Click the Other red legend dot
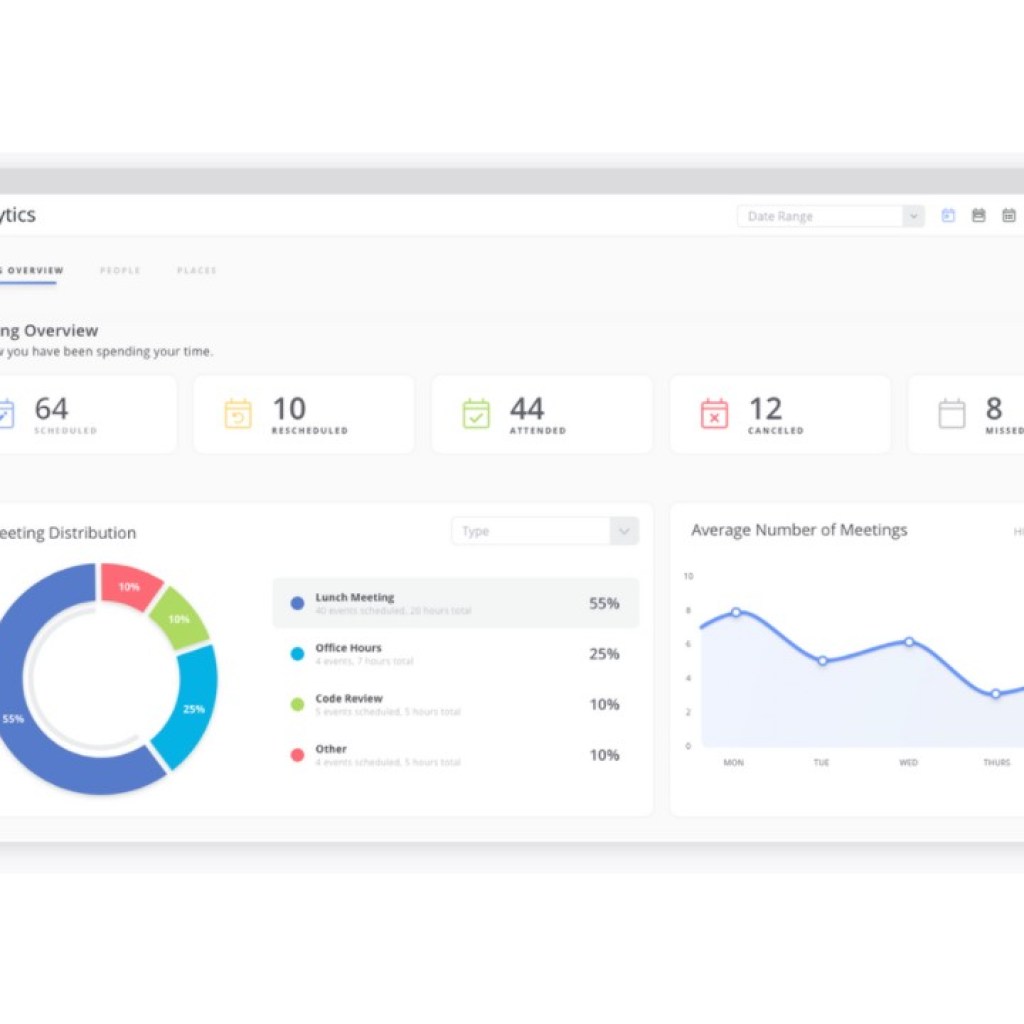The image size is (1024, 1024). point(297,755)
